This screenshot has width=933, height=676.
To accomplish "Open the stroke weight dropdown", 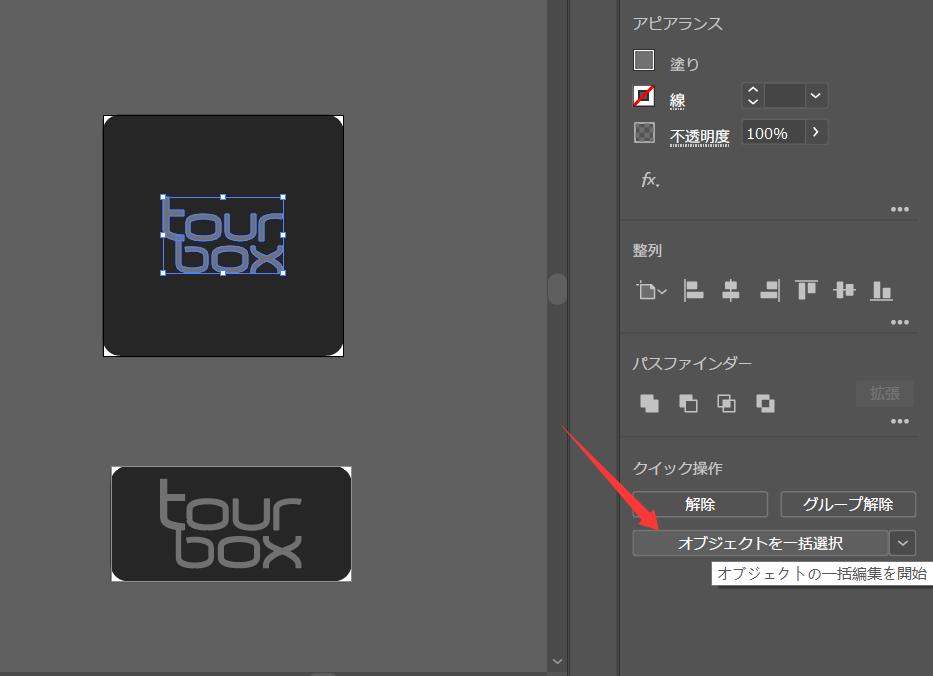I will 816,96.
